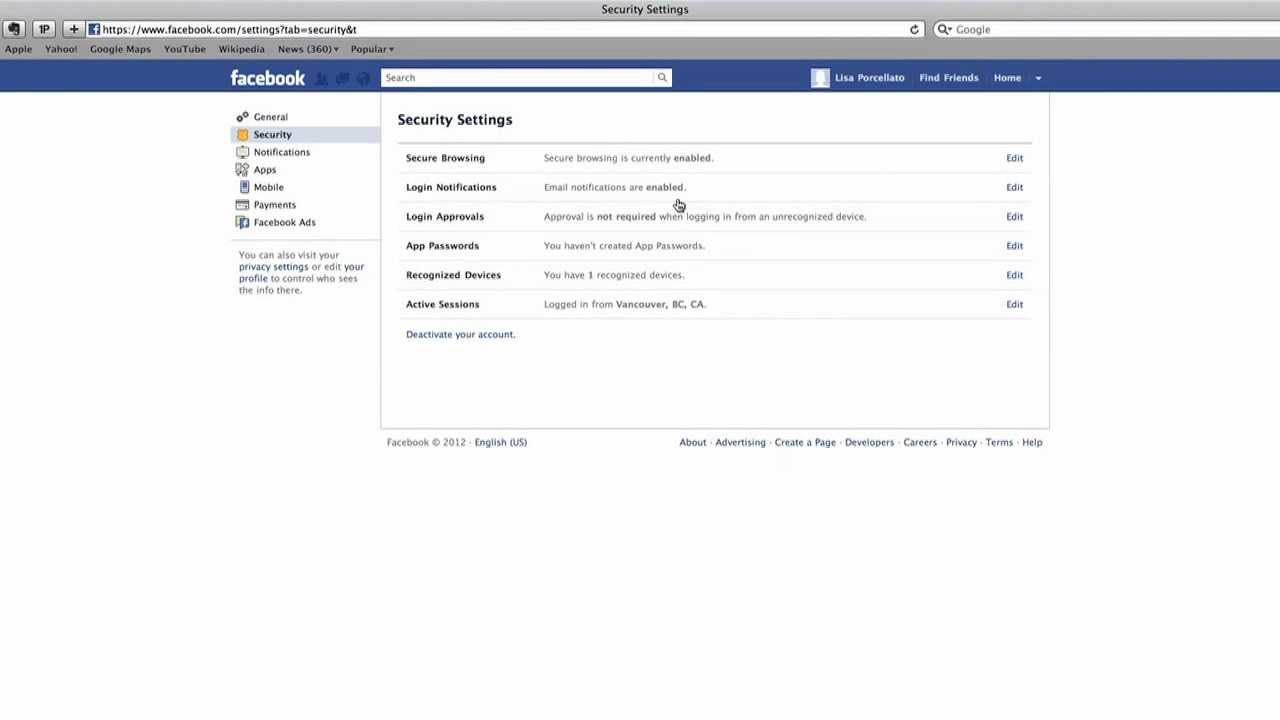Open the Wikipedia bookmark
Viewport: 1280px width, 720px height.
click(x=241, y=49)
